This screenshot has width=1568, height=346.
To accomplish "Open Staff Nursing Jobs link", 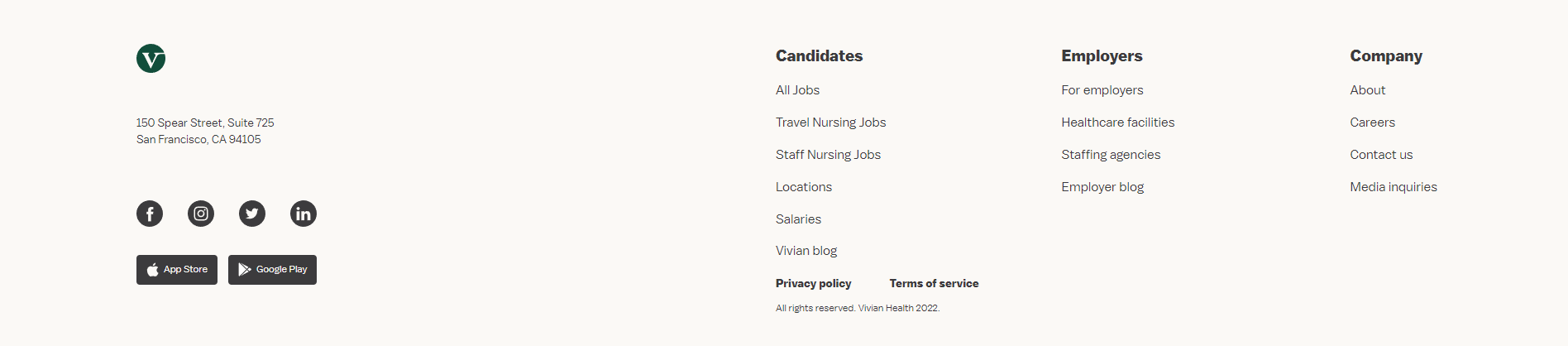I will tap(828, 155).
